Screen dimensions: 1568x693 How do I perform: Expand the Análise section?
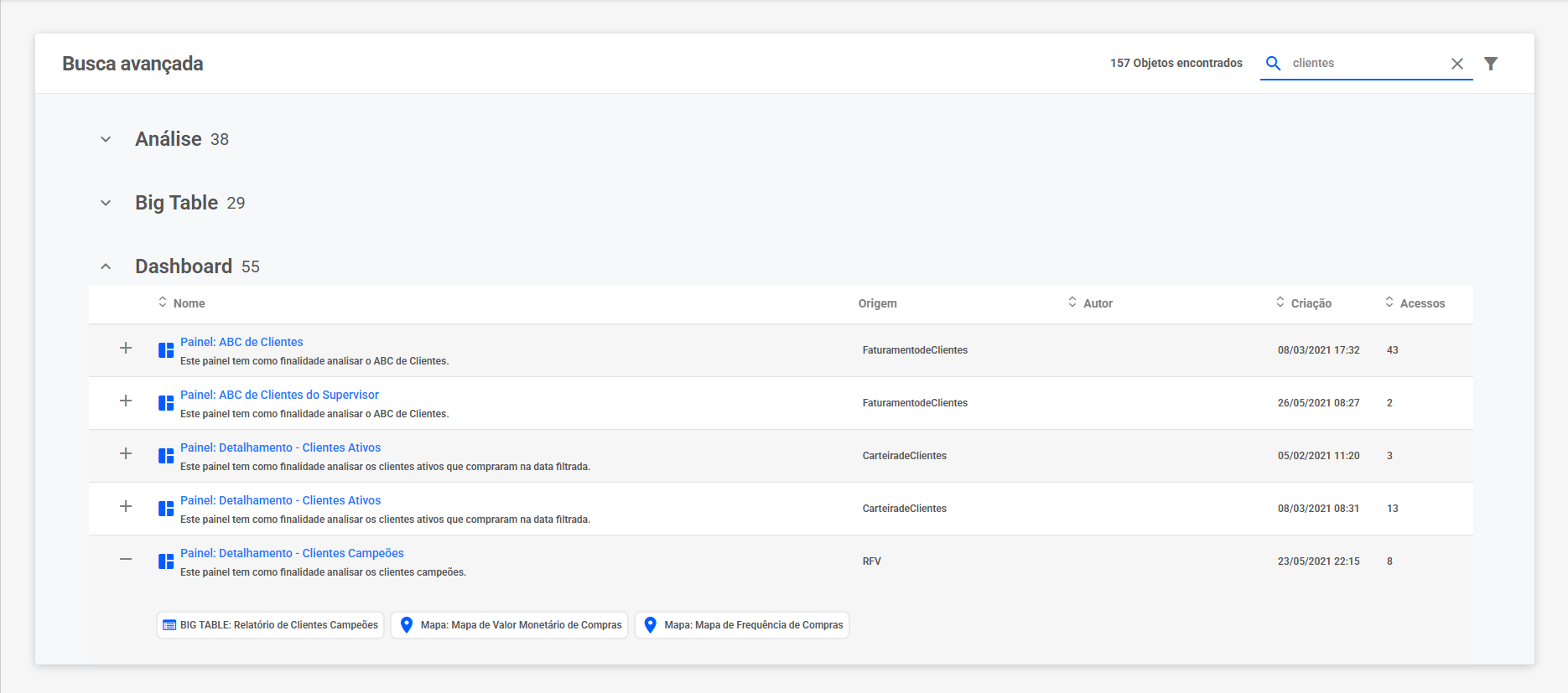[106, 139]
